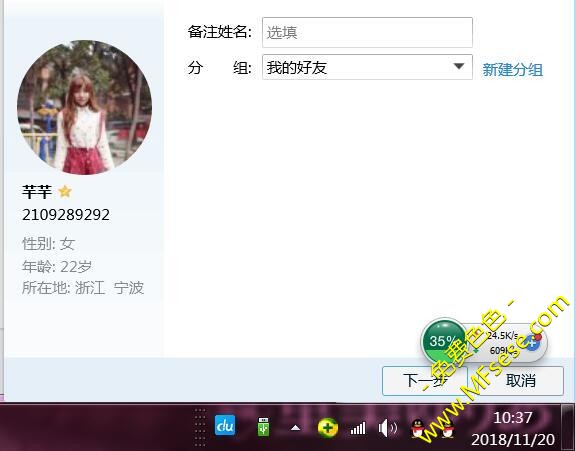Click the 备注姓名 optional text field
The width and height of the screenshot is (575, 451).
click(x=367, y=32)
